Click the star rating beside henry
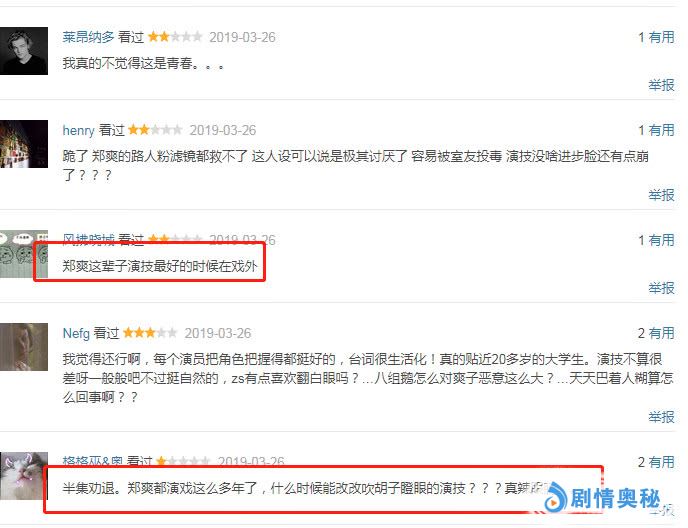688x528 pixels. [x=155, y=130]
